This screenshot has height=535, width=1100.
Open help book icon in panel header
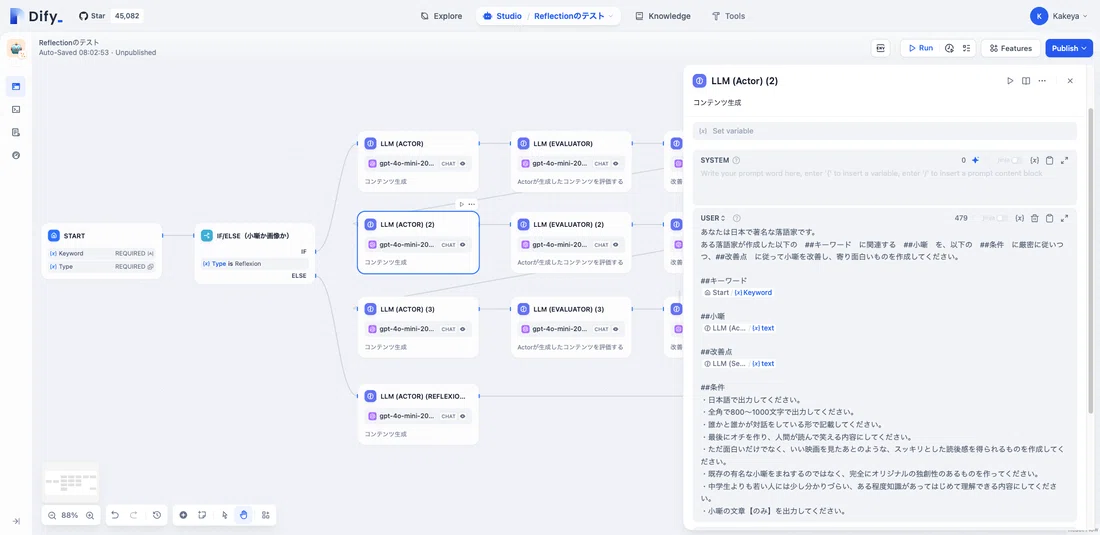(1026, 81)
